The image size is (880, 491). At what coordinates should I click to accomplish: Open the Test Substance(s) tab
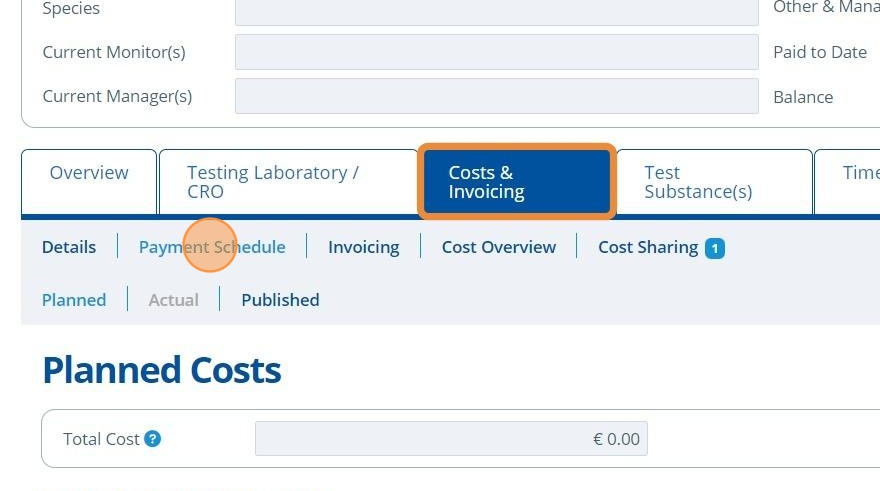click(713, 182)
